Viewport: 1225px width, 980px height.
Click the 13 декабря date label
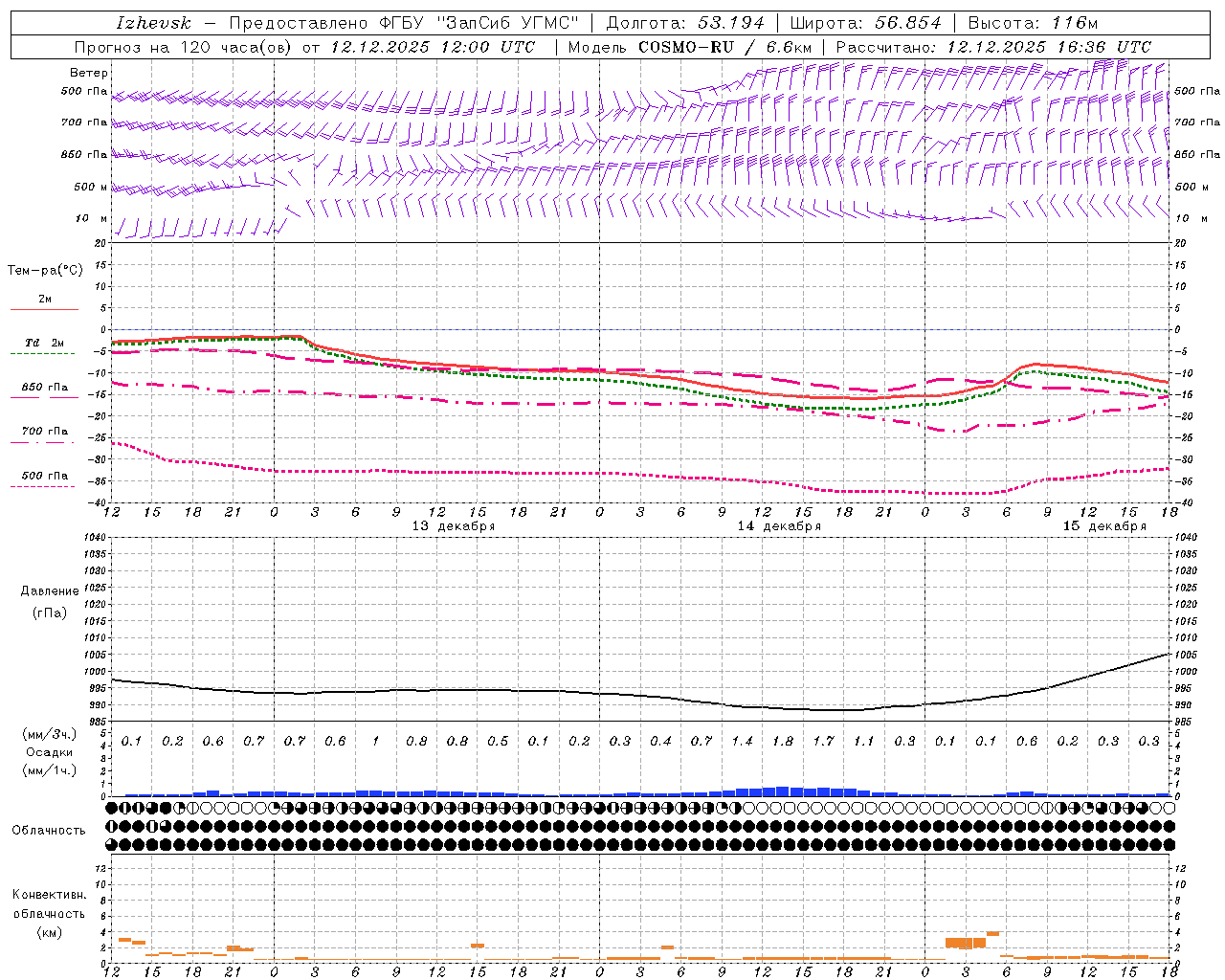pos(454,526)
